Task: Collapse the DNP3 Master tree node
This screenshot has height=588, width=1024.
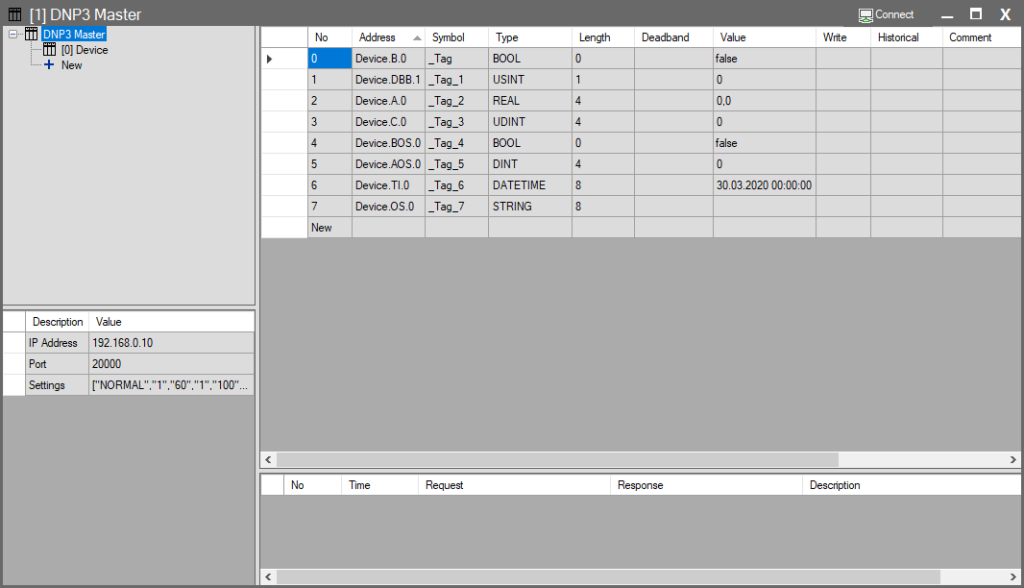Action: [x=12, y=34]
